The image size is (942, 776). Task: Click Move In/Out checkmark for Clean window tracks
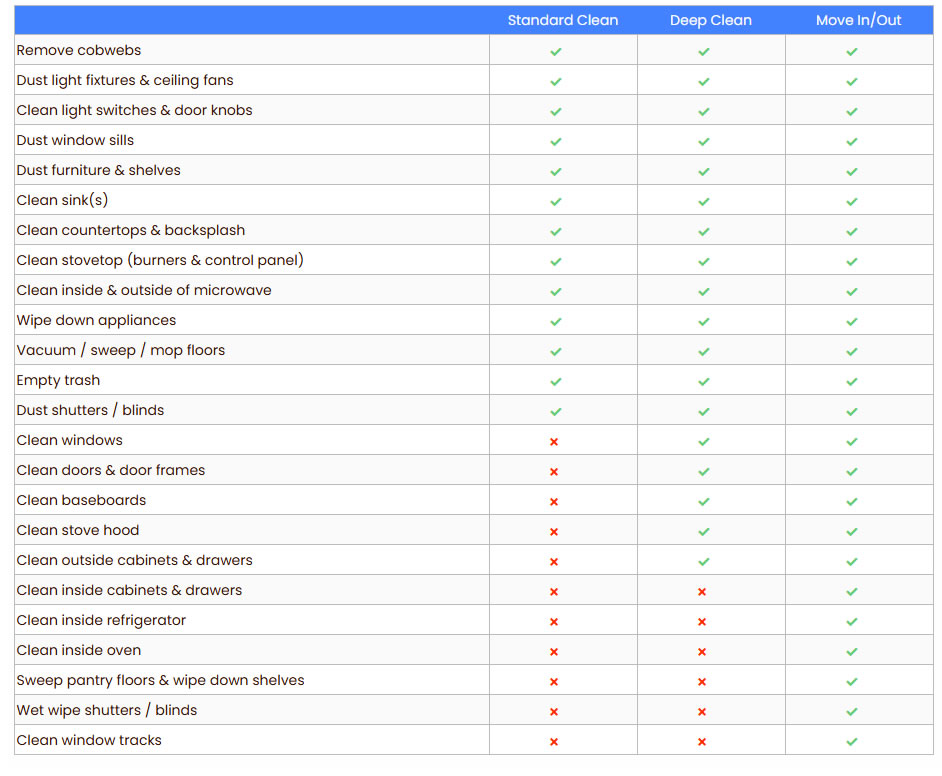click(852, 741)
